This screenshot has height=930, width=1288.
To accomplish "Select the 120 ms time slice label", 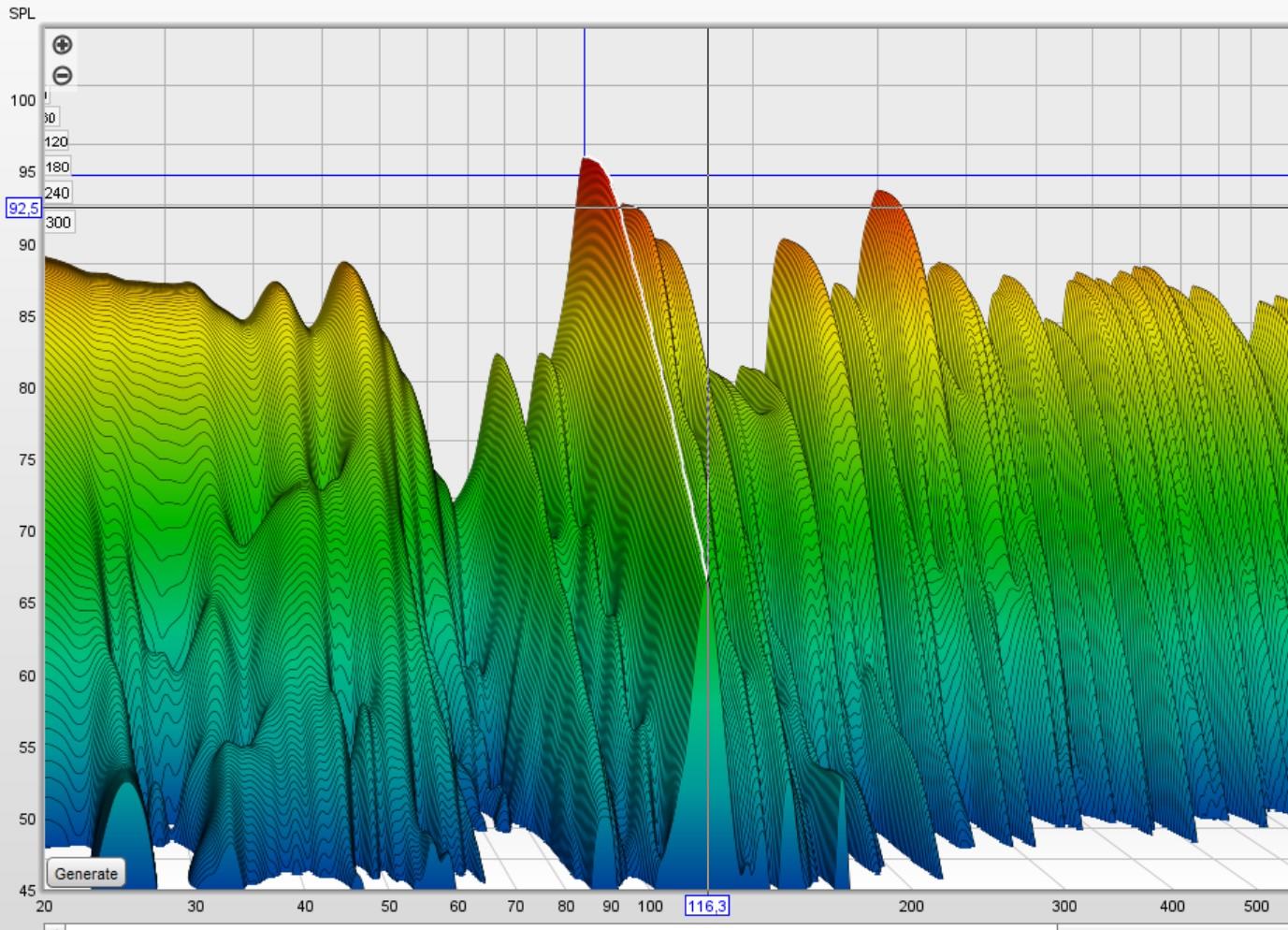I will 56,142.
